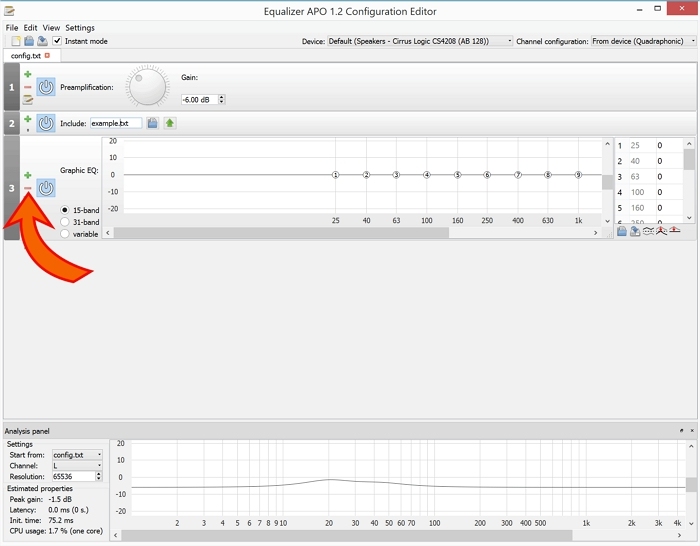
Task: Open the Device dropdown
Action: click(420, 41)
